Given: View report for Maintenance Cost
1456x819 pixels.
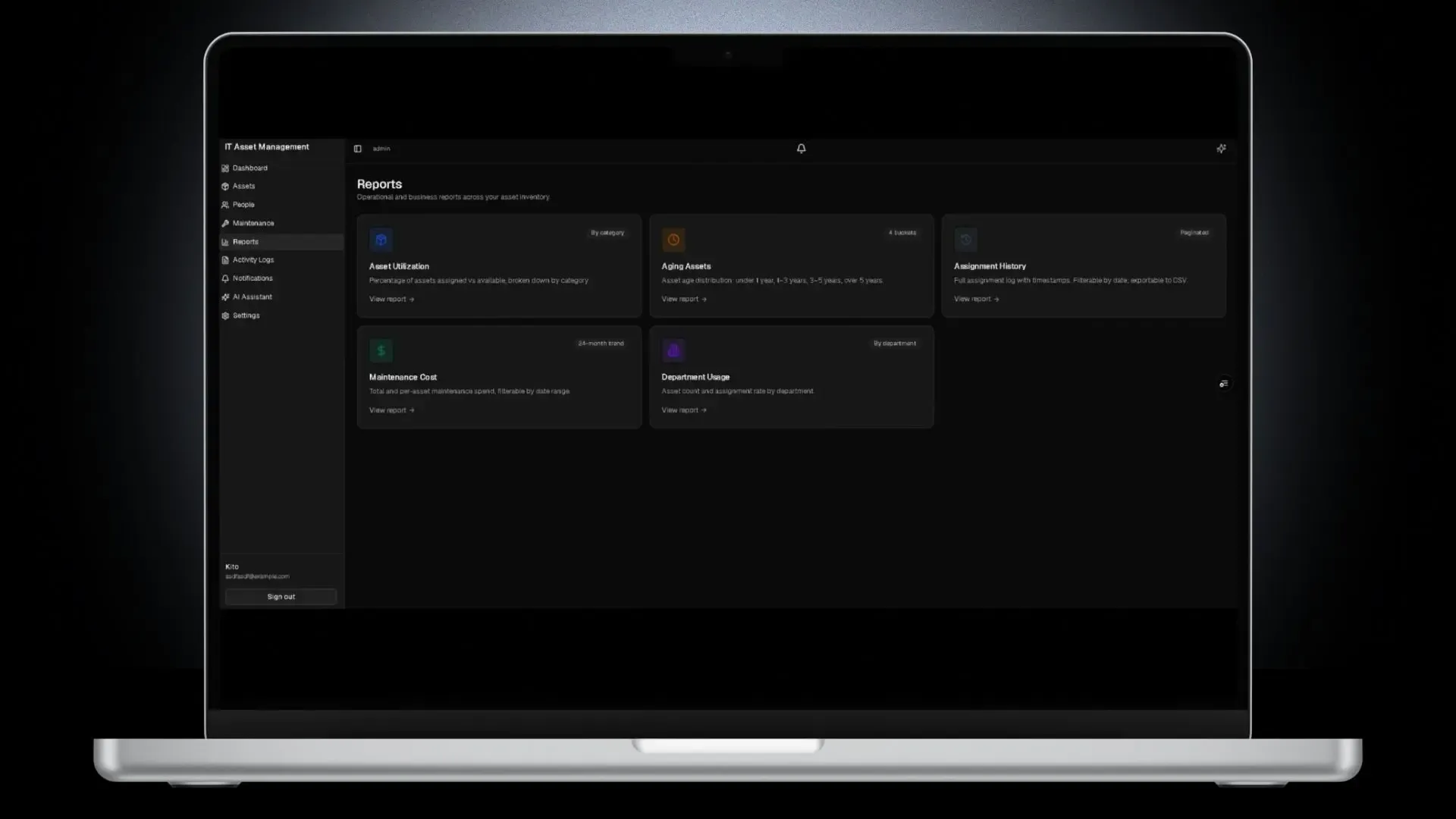Looking at the screenshot, I should (391, 410).
